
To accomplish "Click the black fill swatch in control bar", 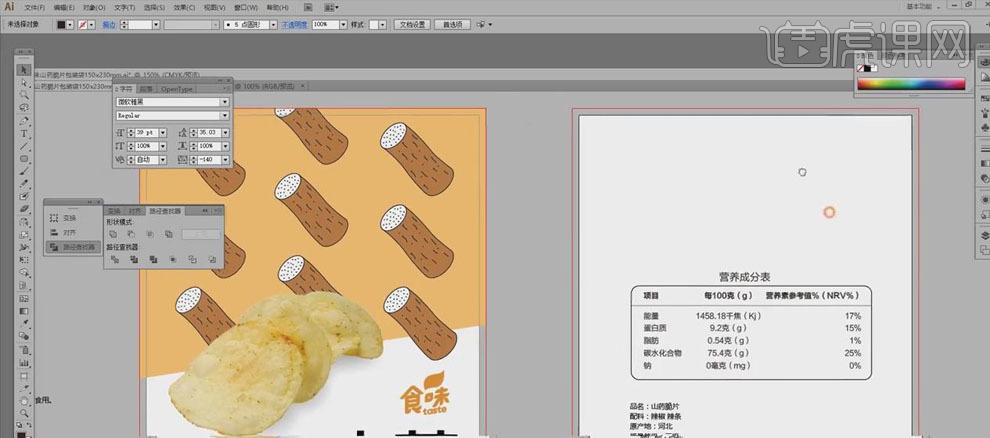I will point(61,25).
